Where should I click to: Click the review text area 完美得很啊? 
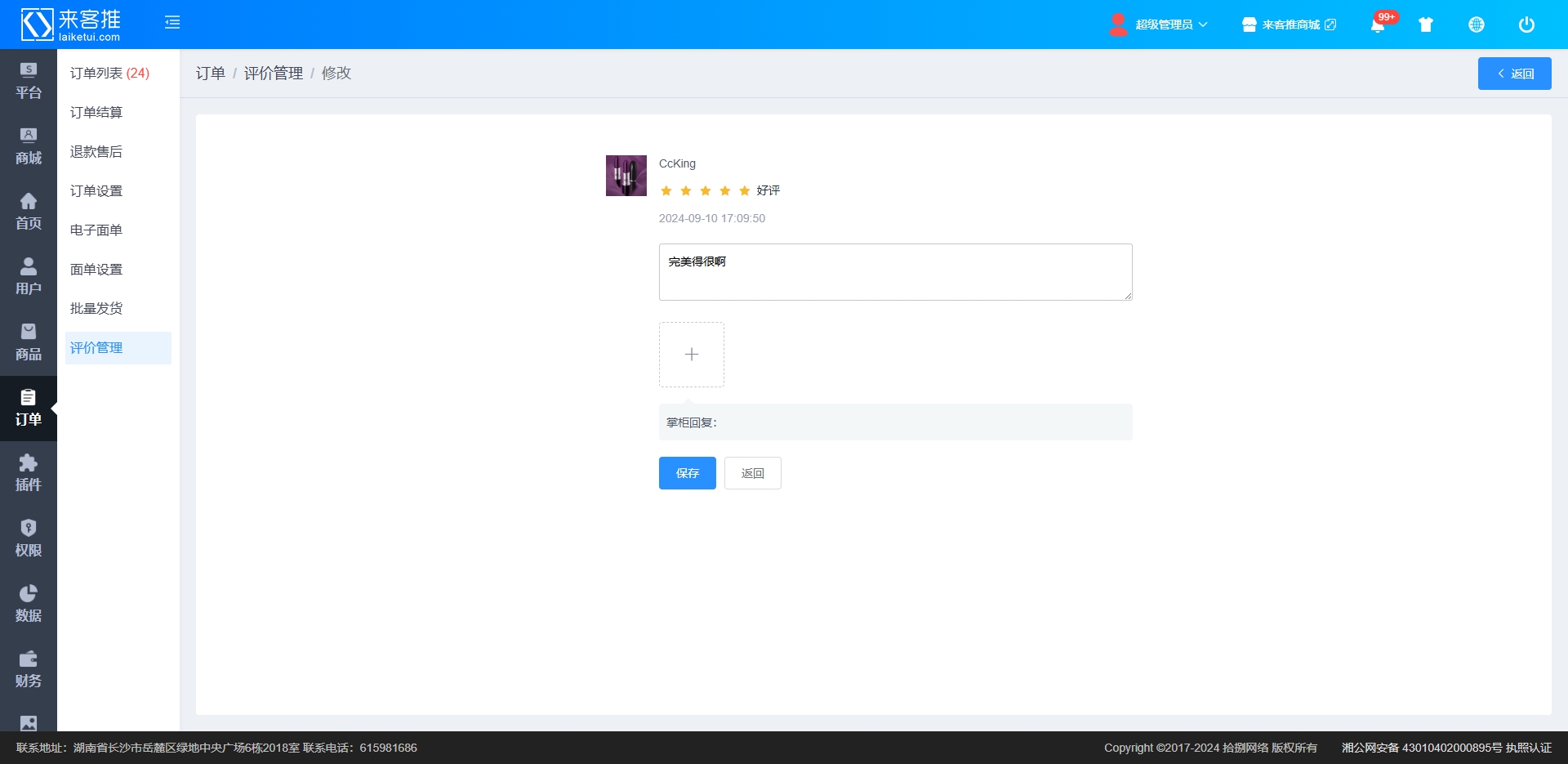tap(895, 272)
